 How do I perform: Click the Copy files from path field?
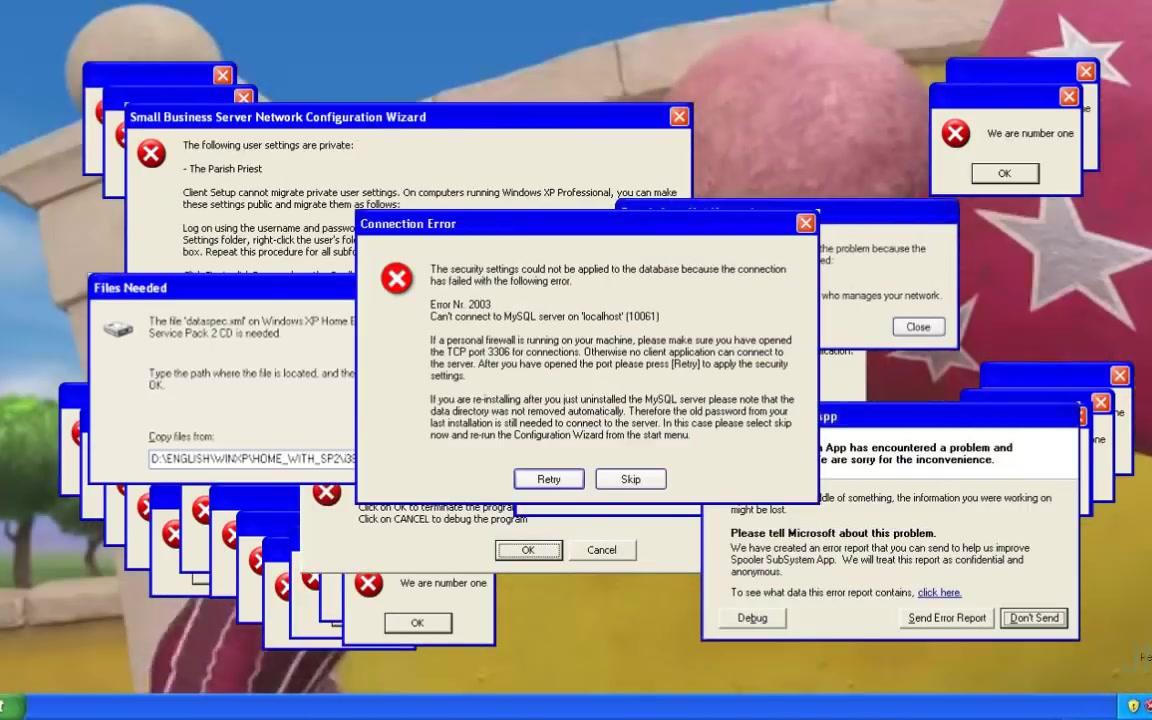(x=252, y=459)
